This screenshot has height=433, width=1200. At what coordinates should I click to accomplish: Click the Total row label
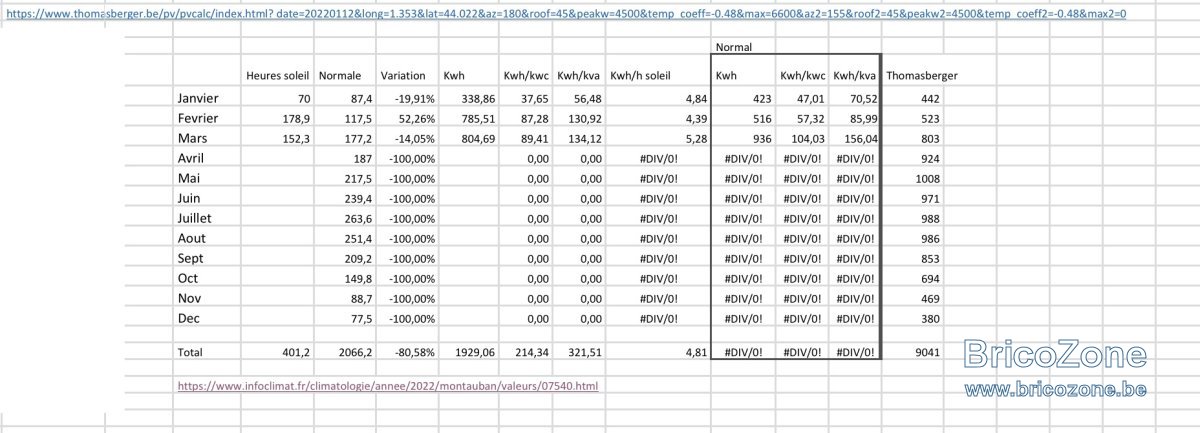pyautogui.click(x=190, y=352)
